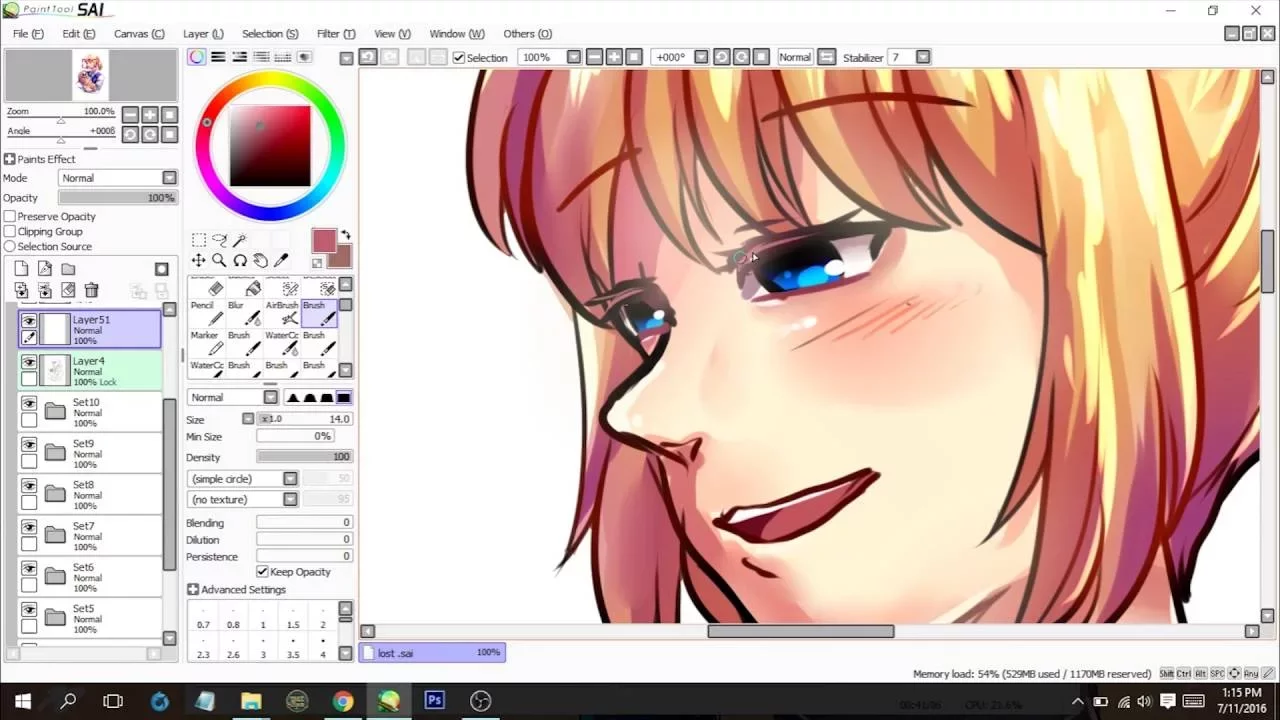
Task: Select the lost.sai document tab
Action: tap(432, 653)
